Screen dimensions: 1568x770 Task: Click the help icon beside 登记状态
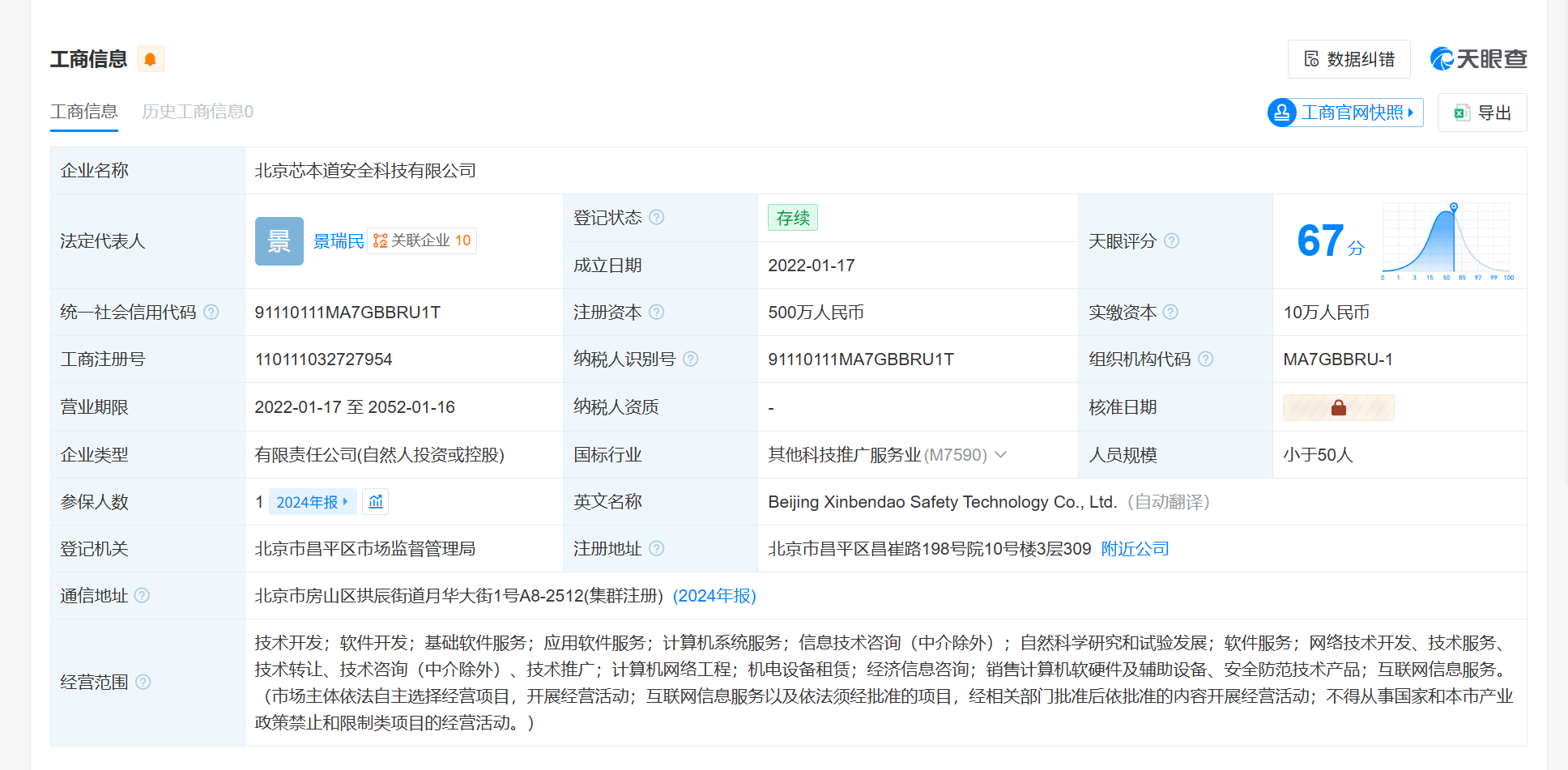pyautogui.click(x=657, y=217)
